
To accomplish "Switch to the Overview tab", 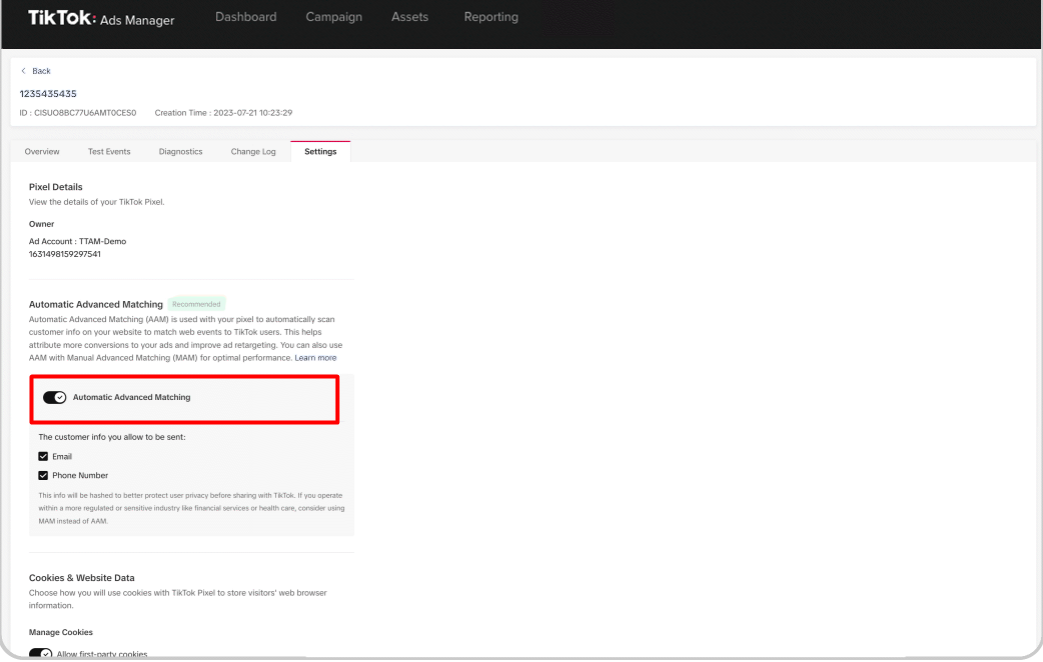I will [42, 152].
